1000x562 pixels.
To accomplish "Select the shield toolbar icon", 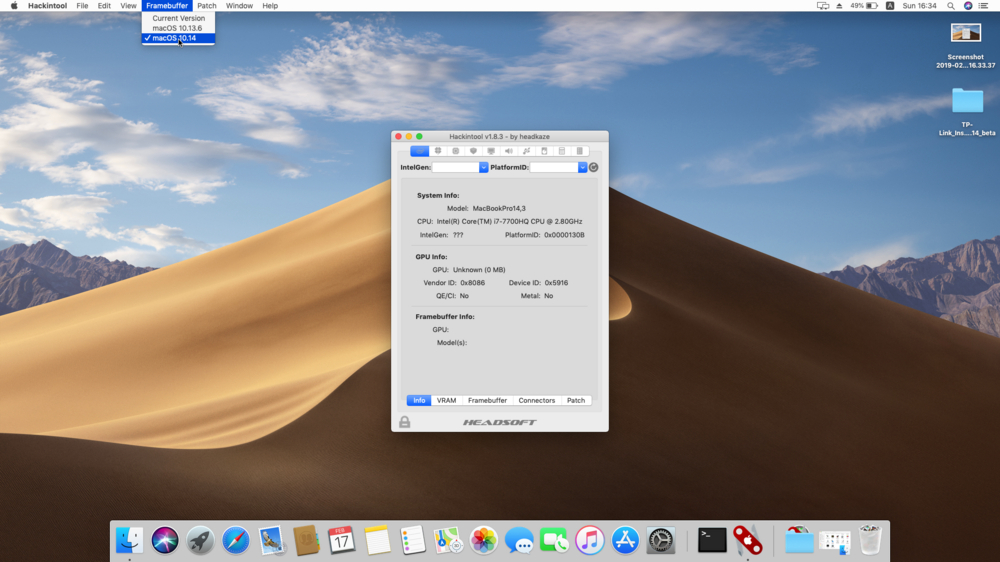I will (x=473, y=151).
